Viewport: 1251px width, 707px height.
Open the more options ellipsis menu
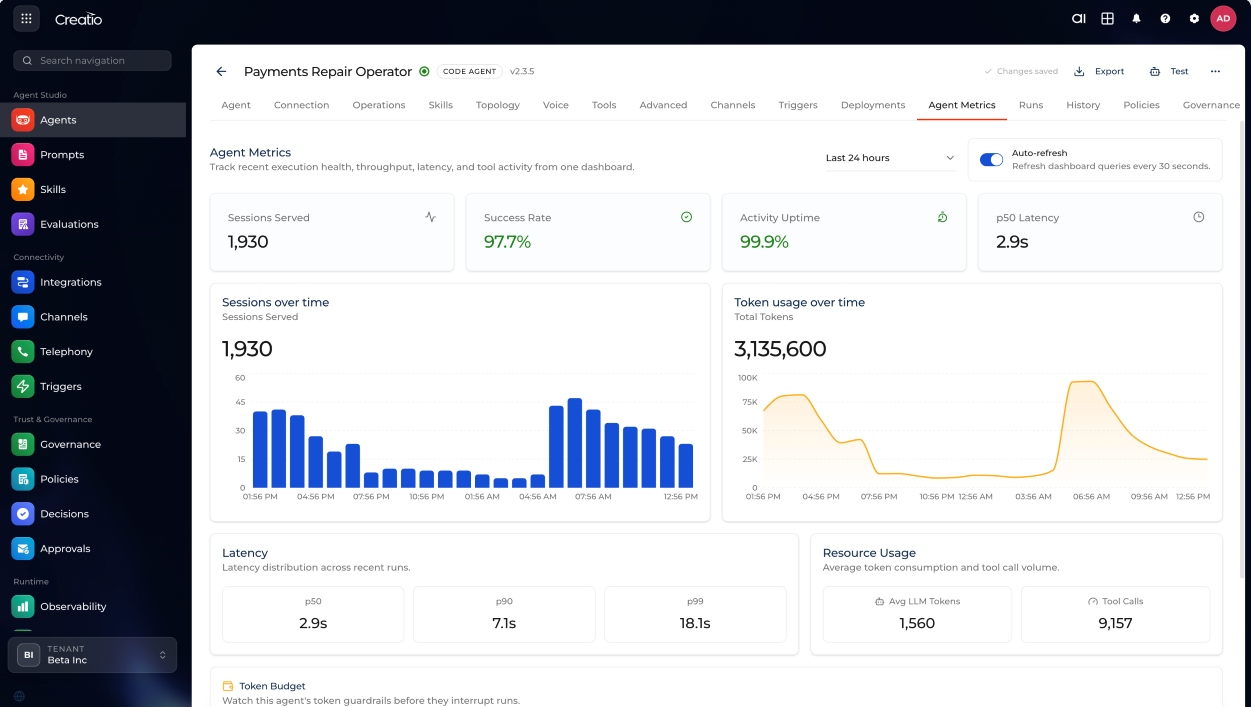tap(1215, 72)
